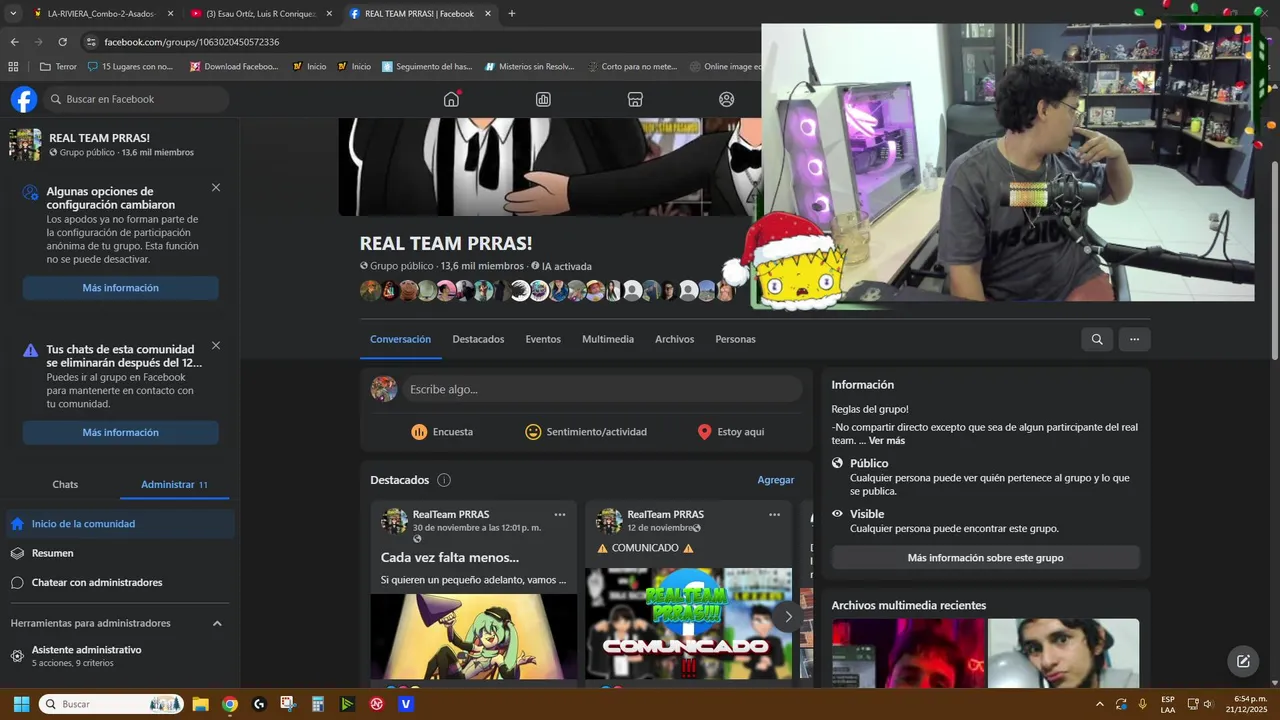1280x720 pixels.
Task: Click the Google Chrome taskbar icon
Action: 230,704
